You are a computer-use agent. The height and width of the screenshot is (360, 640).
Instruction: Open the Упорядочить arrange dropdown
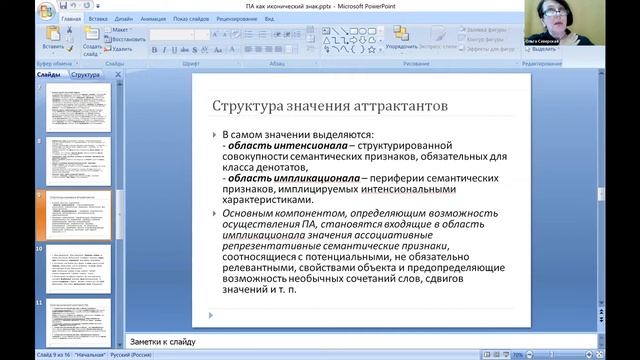(402, 38)
